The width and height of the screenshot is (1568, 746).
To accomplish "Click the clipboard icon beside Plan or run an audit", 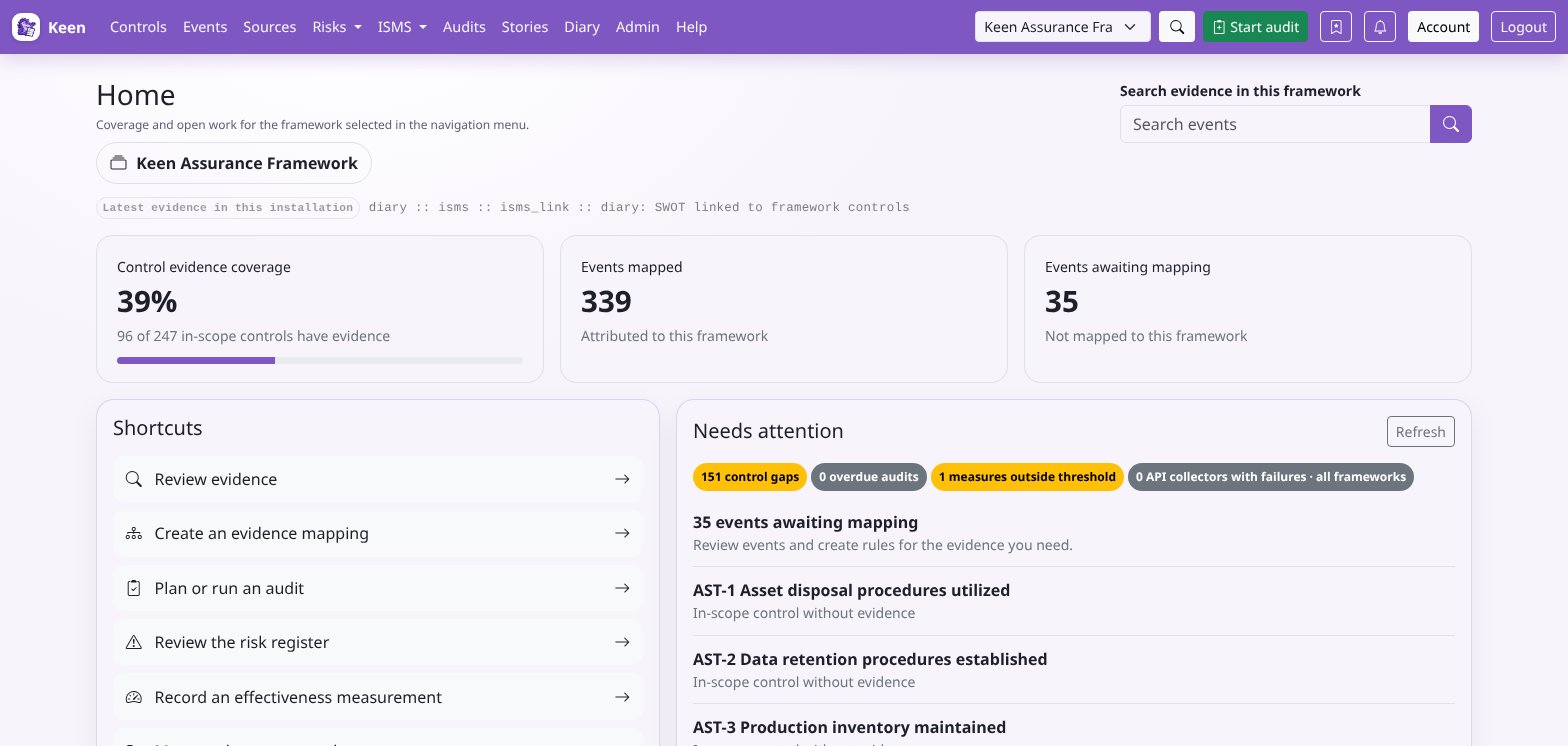I will pos(133,588).
